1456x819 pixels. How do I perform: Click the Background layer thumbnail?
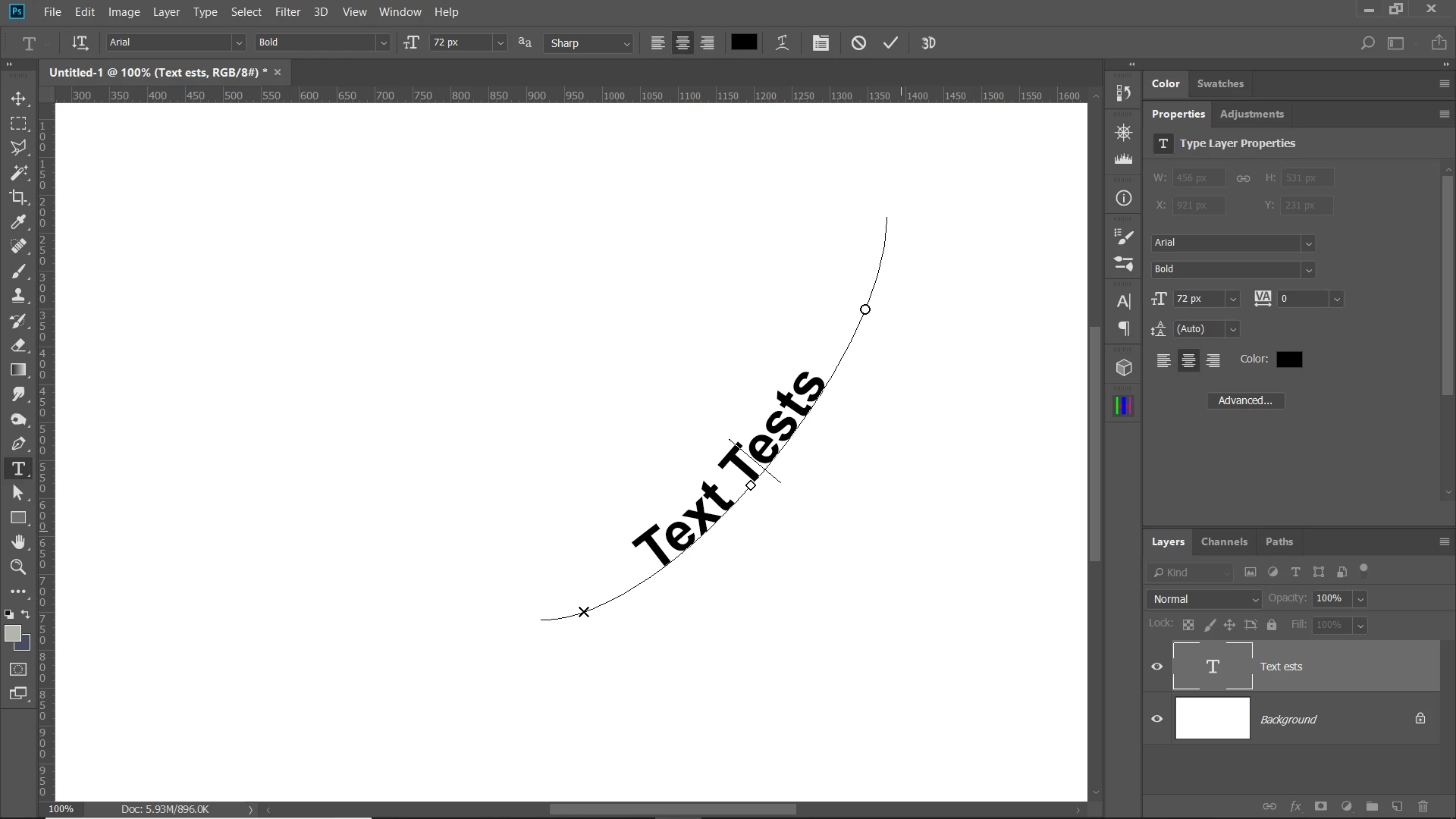coord(1212,718)
